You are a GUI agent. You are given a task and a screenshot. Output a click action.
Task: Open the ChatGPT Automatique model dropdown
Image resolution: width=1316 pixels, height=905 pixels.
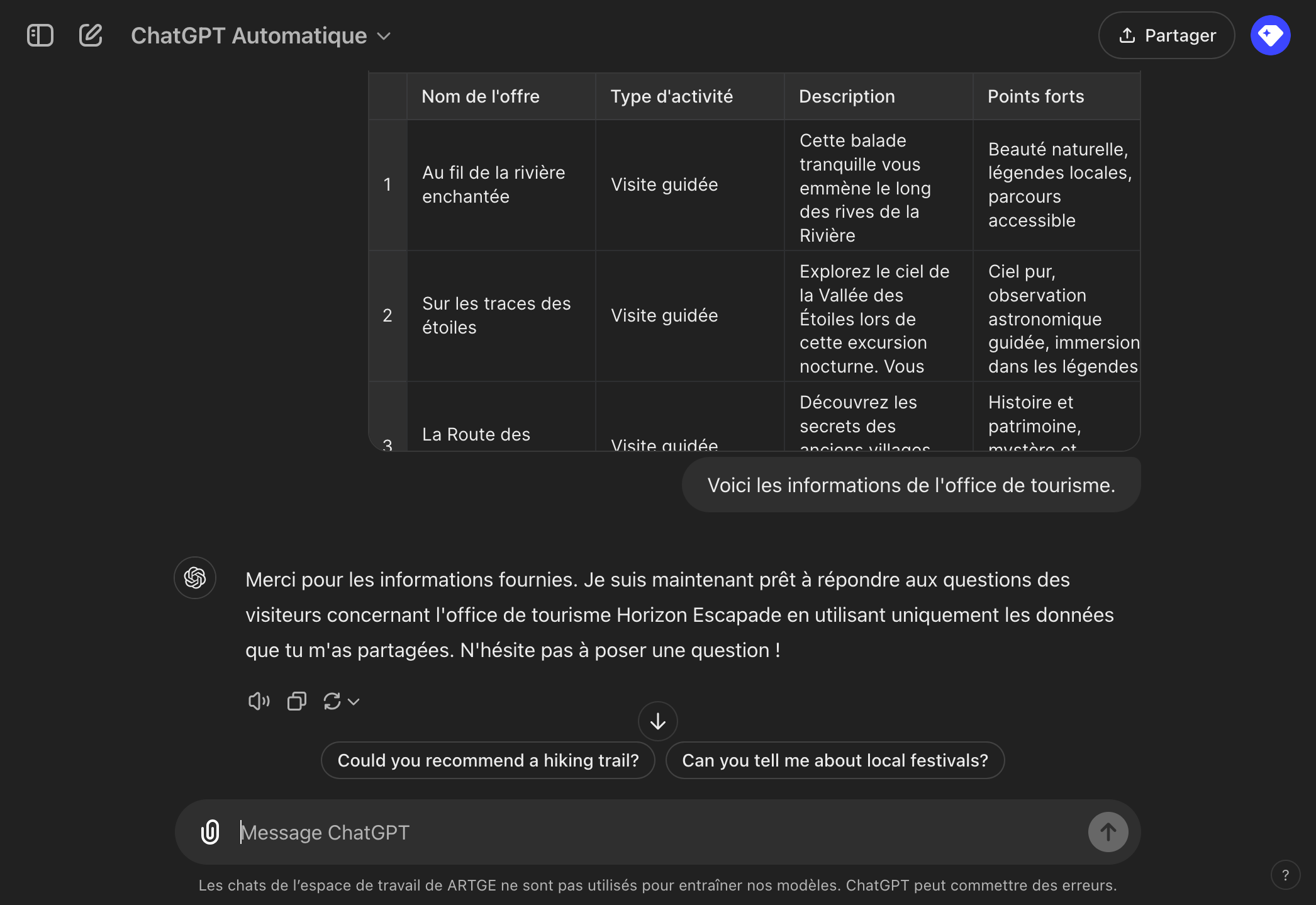tap(260, 36)
